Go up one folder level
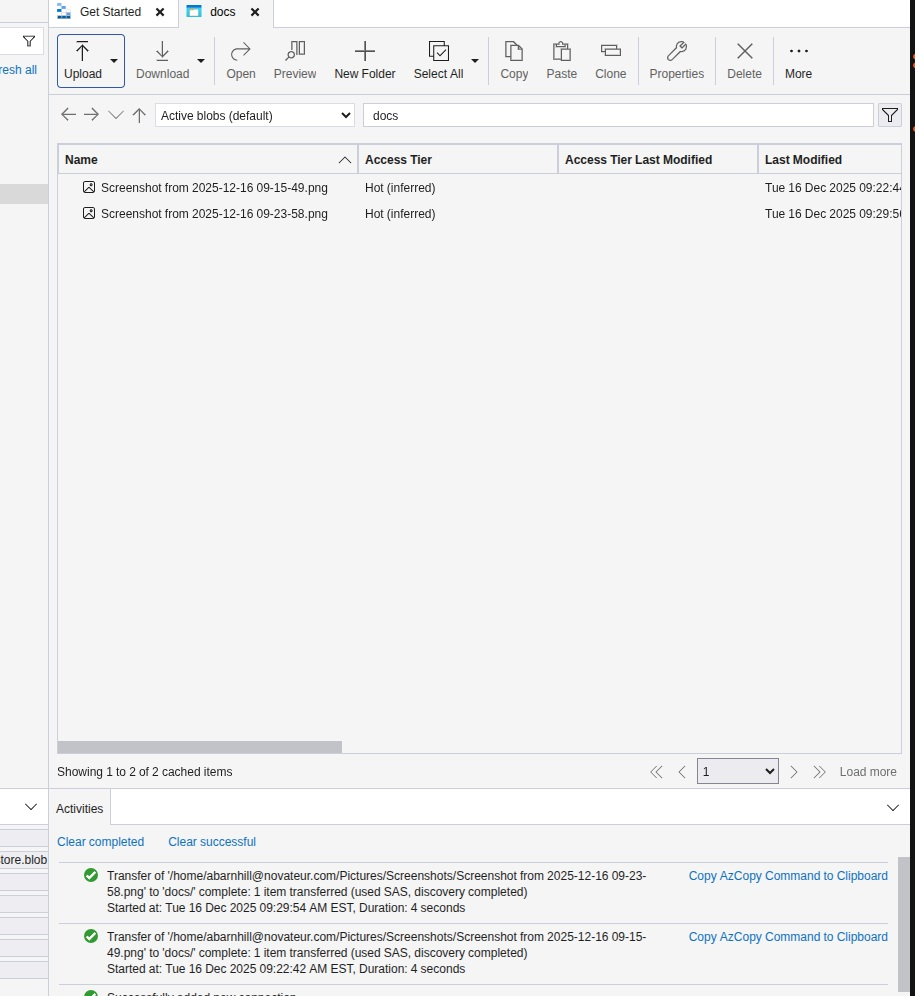The height and width of the screenshot is (996, 915). point(139,115)
